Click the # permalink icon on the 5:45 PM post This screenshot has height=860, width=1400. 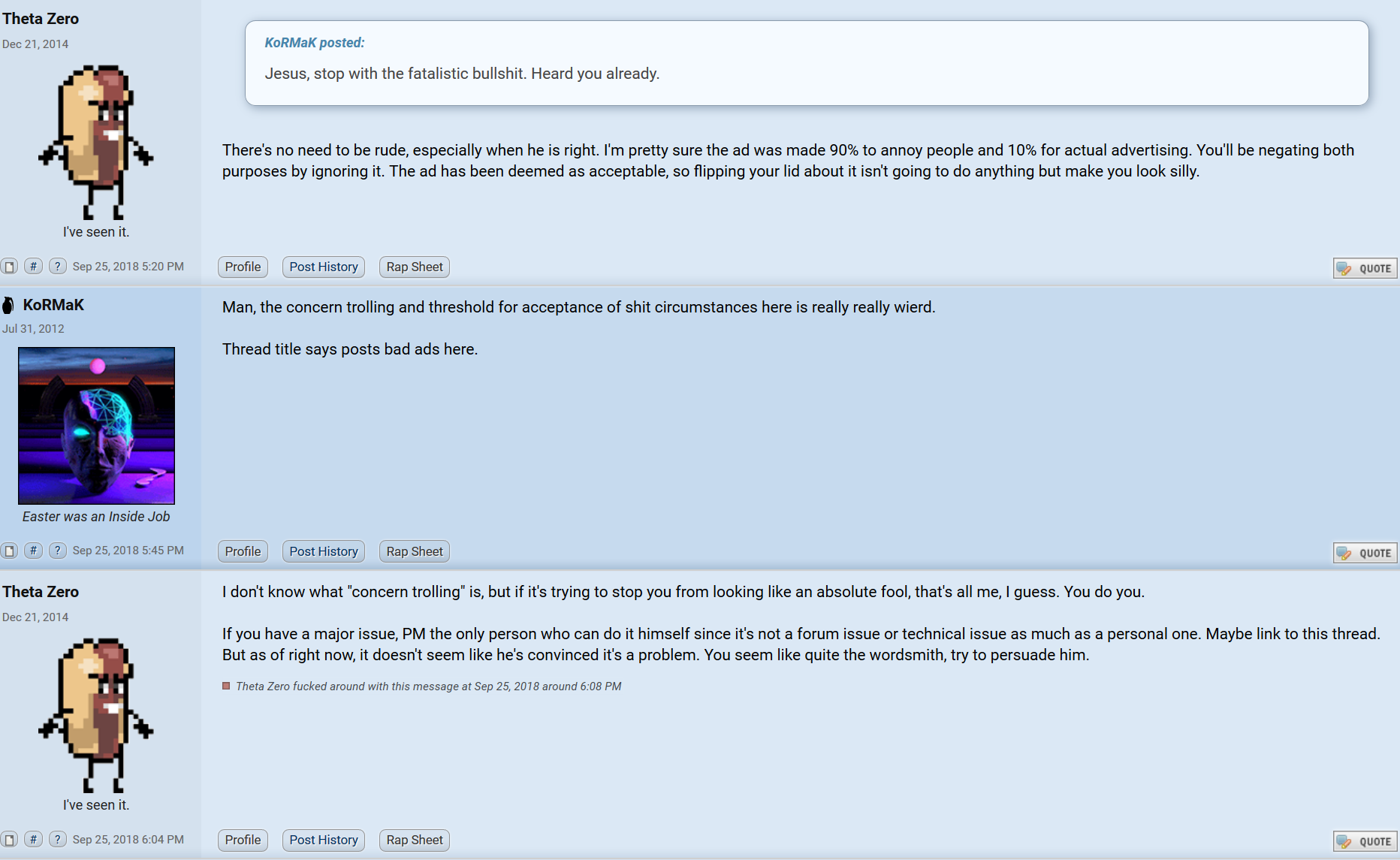(33, 551)
